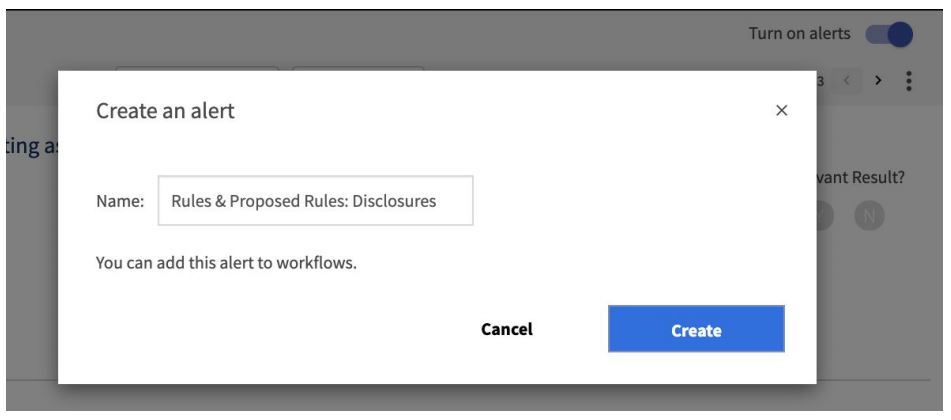The height and width of the screenshot is (420, 951).
Task: Close the Create an alert dialog
Action: (x=781, y=110)
